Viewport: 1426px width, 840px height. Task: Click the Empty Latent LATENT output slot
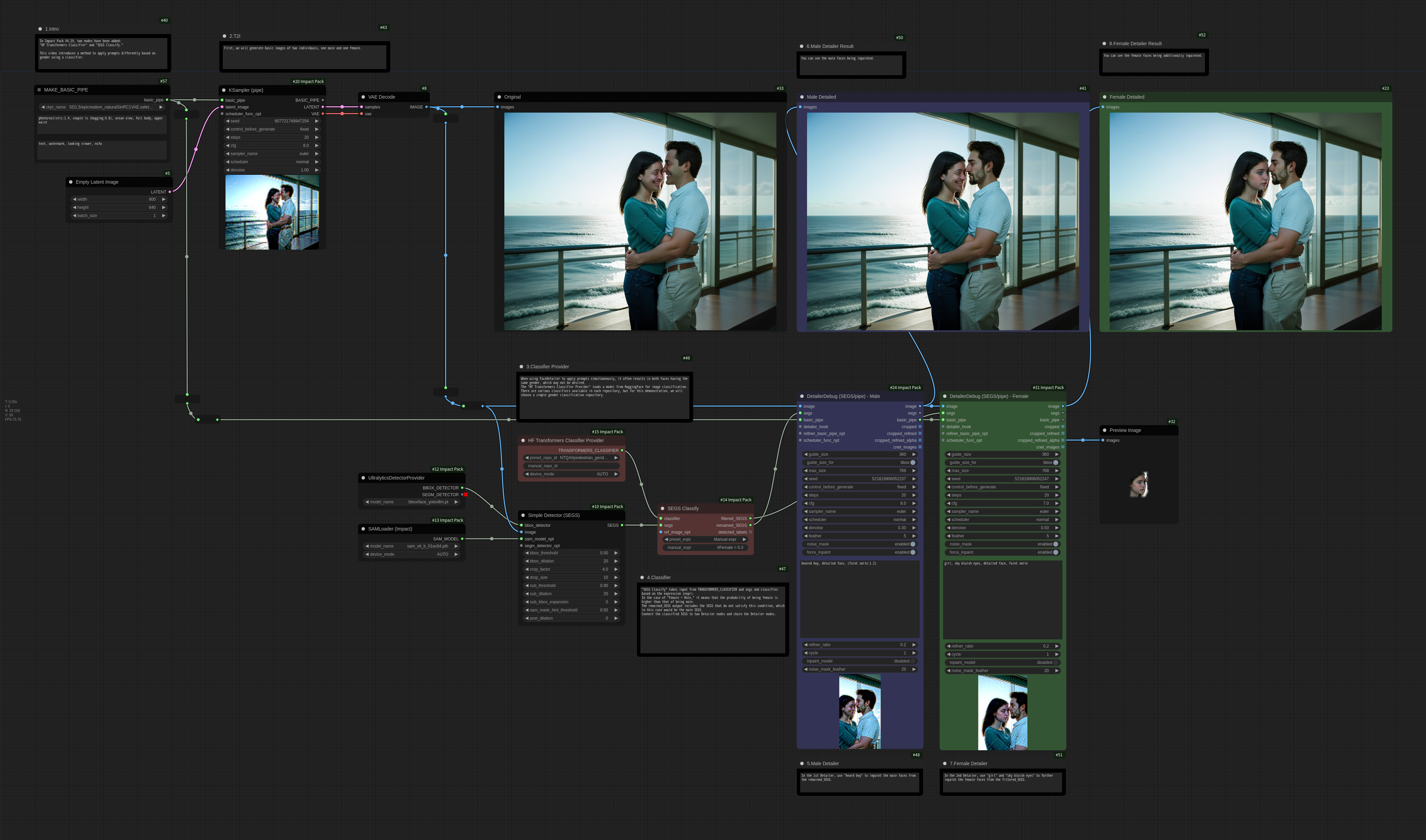170,192
